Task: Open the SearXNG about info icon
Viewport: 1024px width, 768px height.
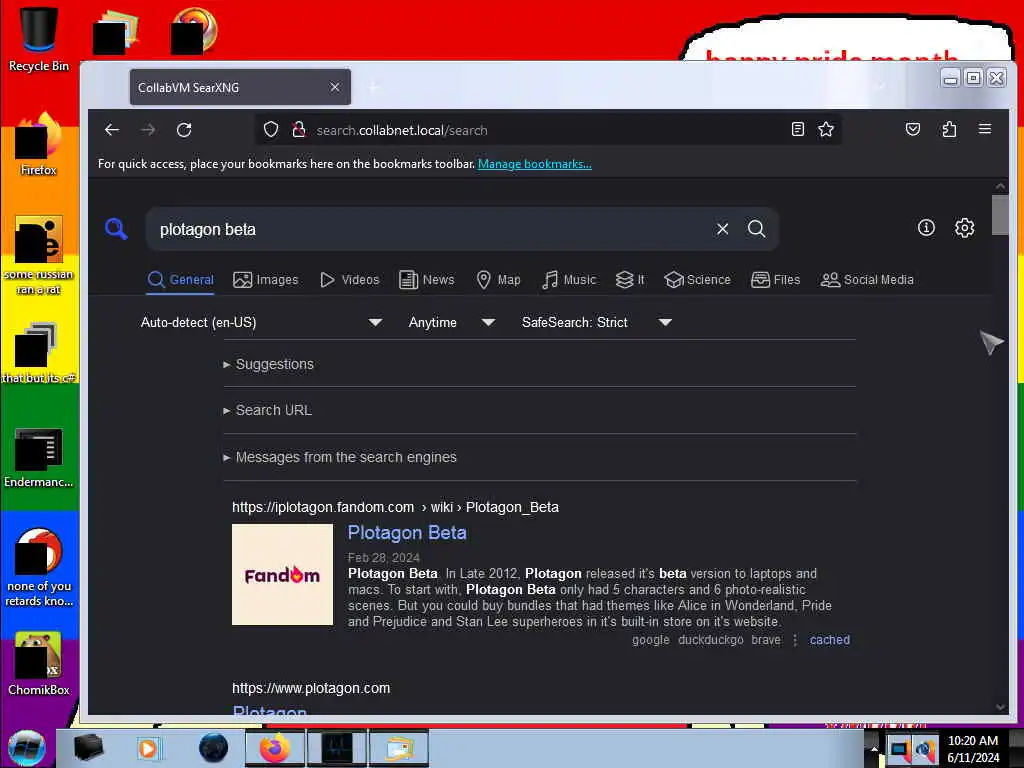Action: 926,227
